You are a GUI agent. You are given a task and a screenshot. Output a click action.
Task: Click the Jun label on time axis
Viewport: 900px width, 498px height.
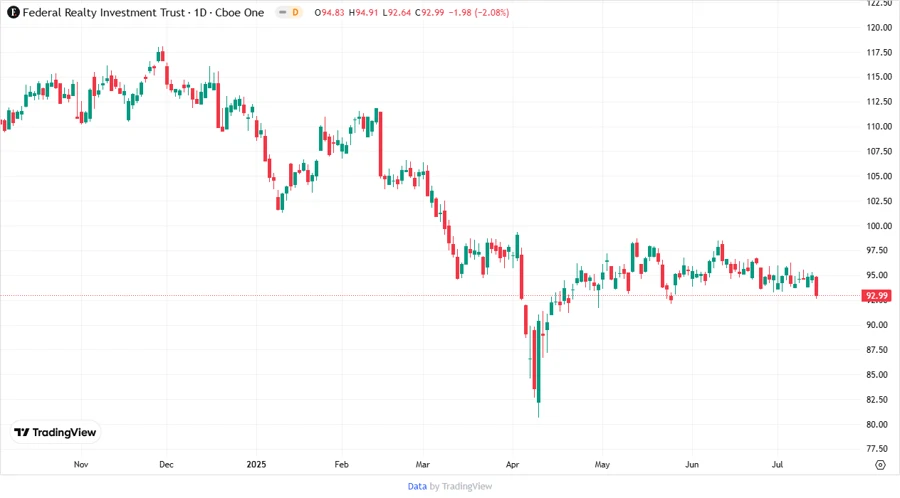pos(692,464)
